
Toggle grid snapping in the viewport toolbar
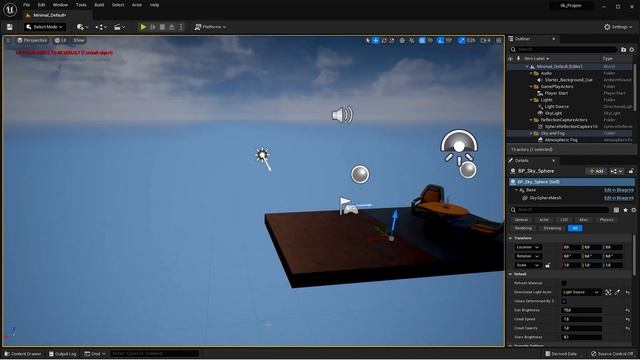[422, 40]
